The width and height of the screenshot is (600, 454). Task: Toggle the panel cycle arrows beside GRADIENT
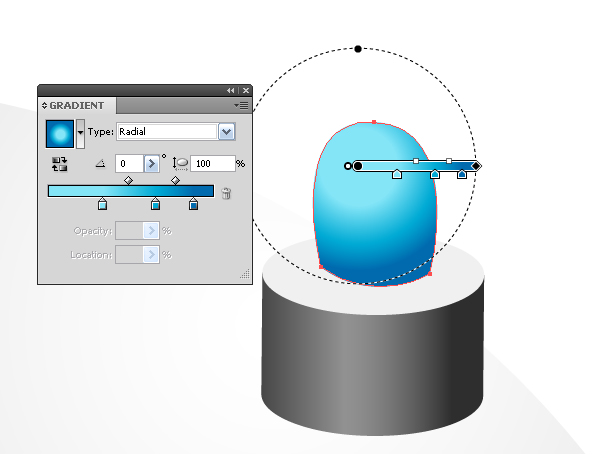[x=44, y=105]
